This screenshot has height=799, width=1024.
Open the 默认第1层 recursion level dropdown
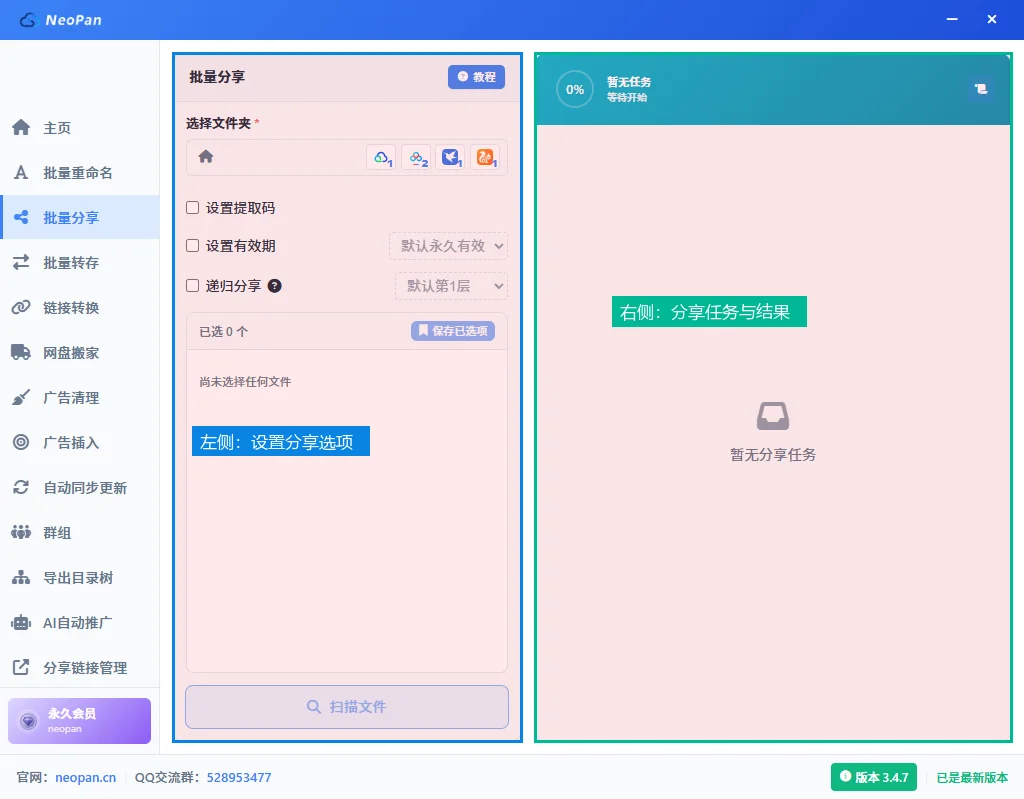coord(451,286)
